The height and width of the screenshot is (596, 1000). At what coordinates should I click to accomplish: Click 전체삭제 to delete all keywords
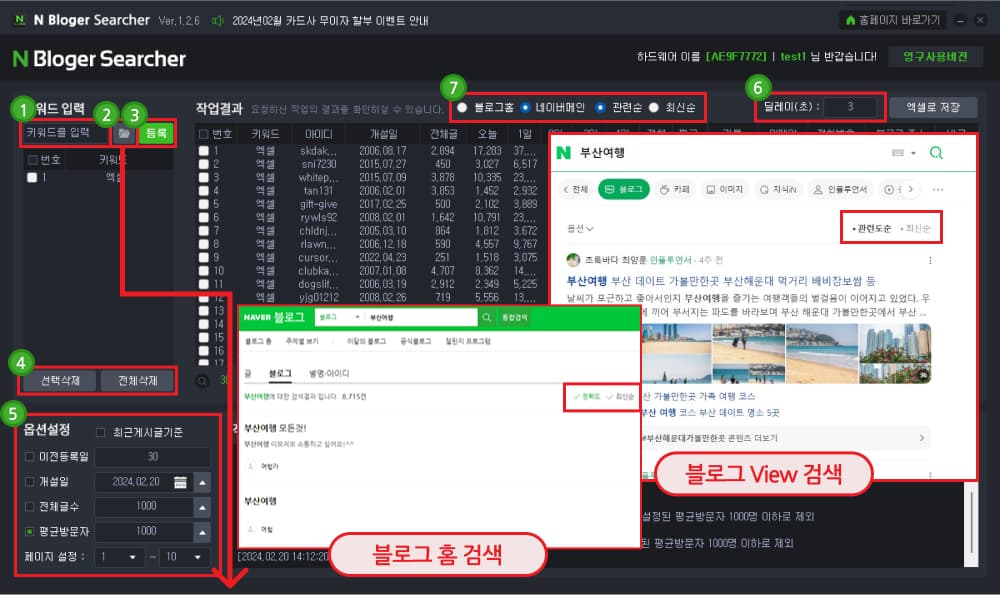point(137,381)
